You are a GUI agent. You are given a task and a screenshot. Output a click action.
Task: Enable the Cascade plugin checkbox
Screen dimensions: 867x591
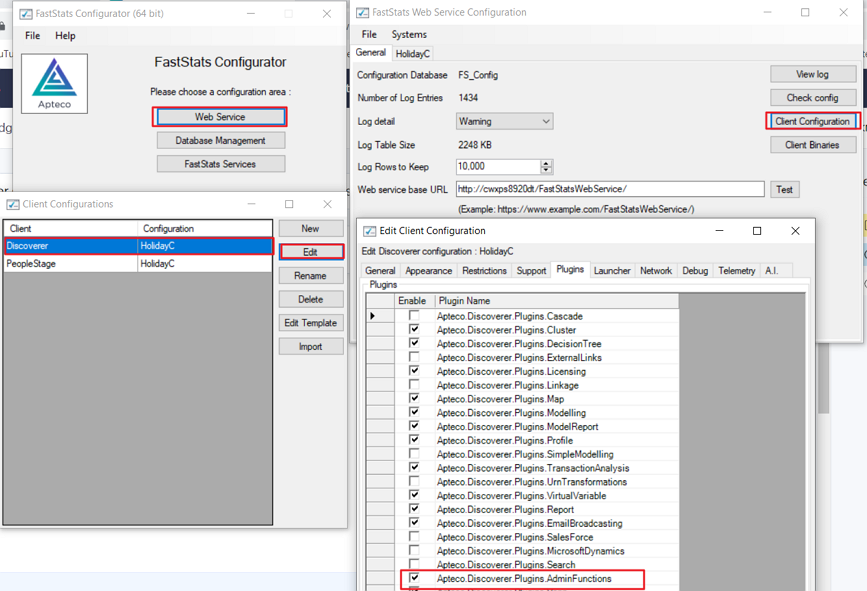[x=414, y=316]
